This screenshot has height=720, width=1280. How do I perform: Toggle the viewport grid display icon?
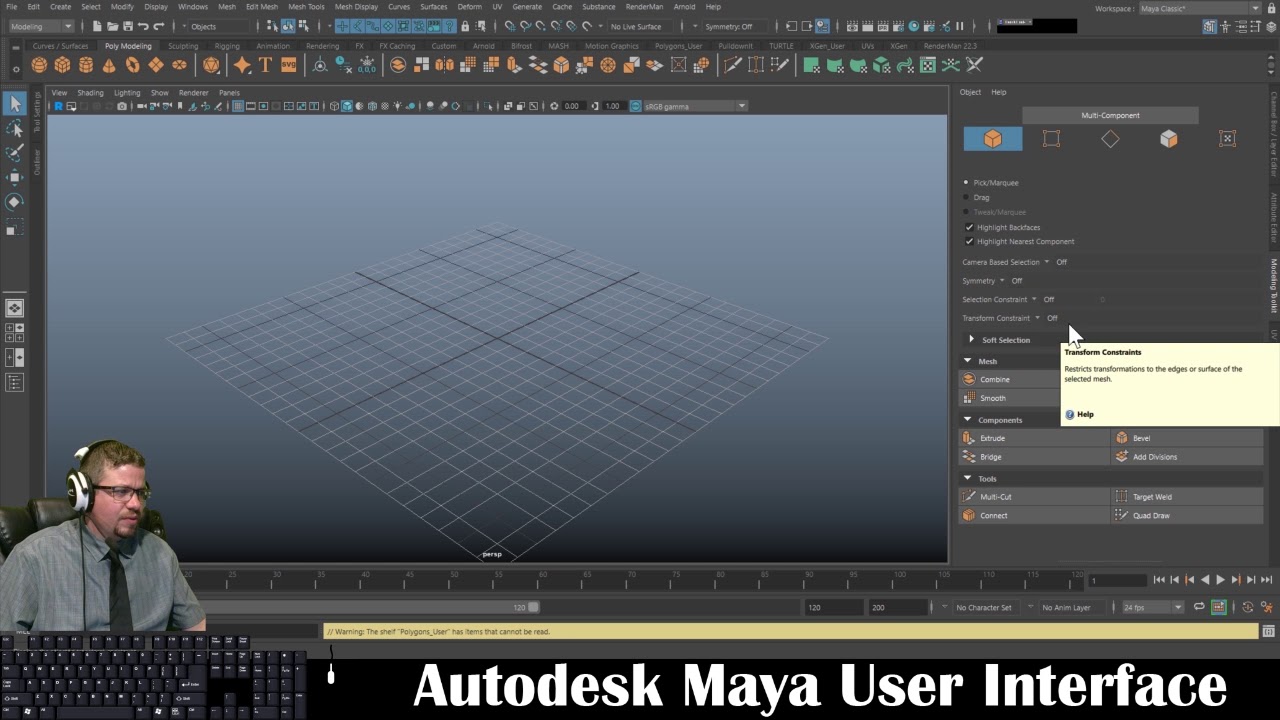(x=238, y=106)
